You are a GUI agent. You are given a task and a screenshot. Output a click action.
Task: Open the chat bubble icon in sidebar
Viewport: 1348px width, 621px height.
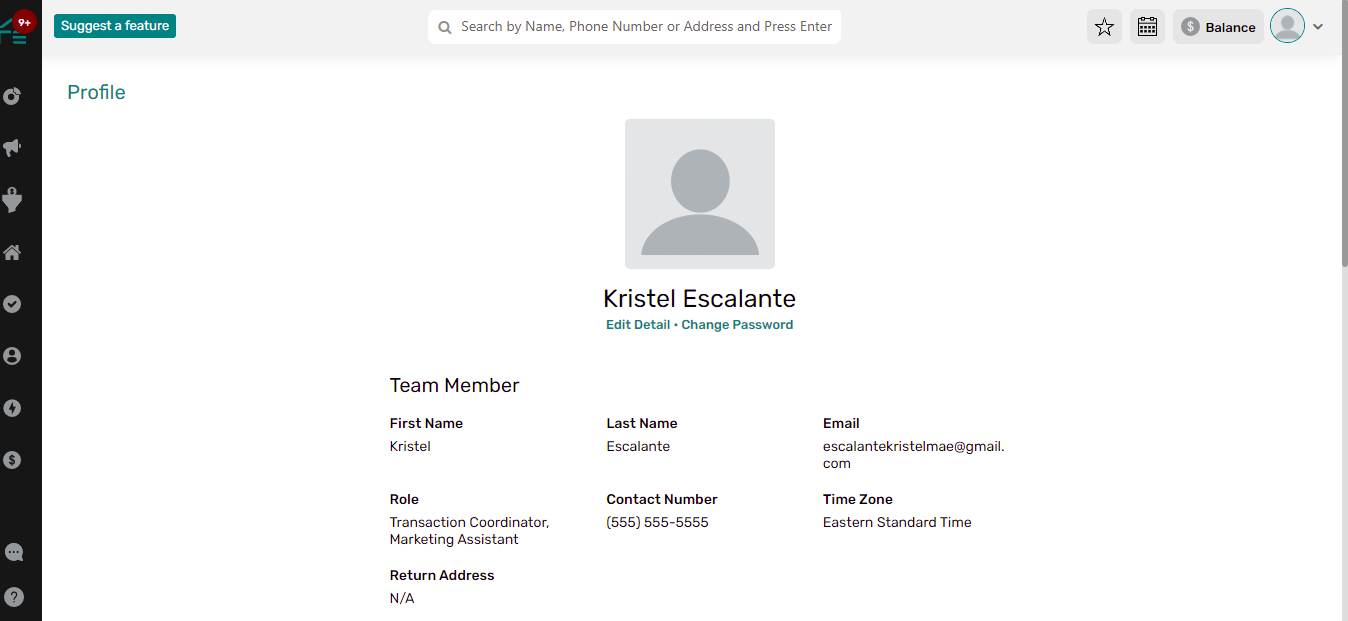coord(14,552)
